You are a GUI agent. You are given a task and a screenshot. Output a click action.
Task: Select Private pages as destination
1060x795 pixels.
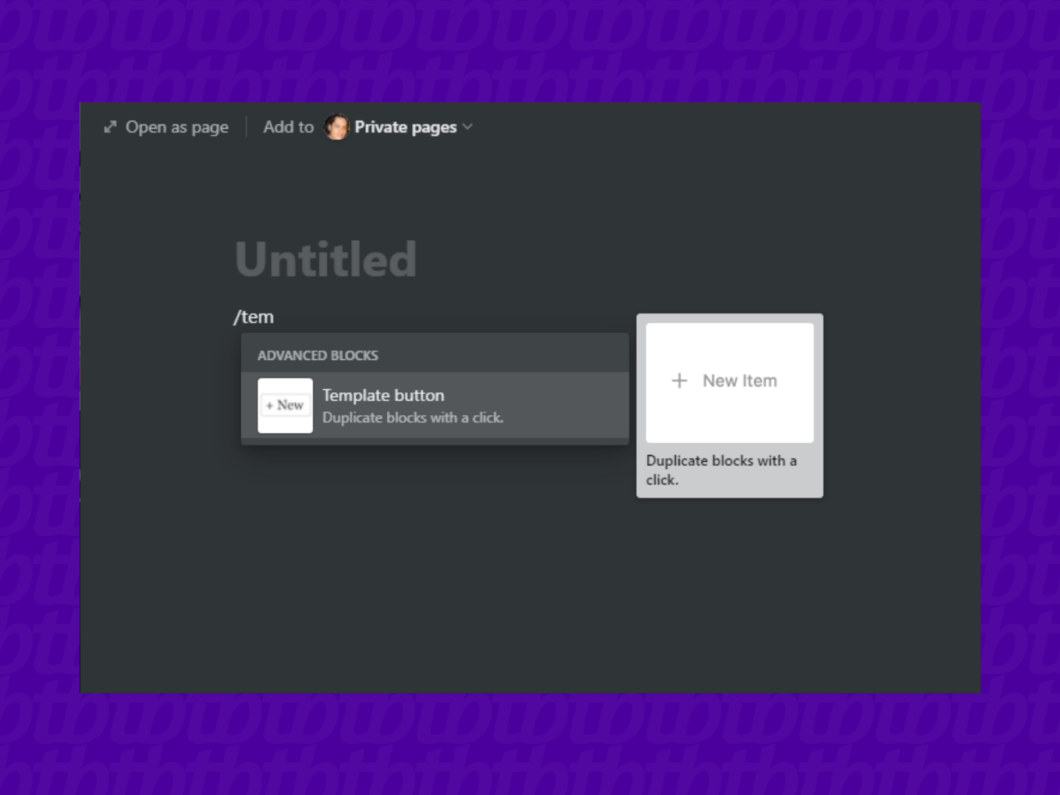point(406,127)
